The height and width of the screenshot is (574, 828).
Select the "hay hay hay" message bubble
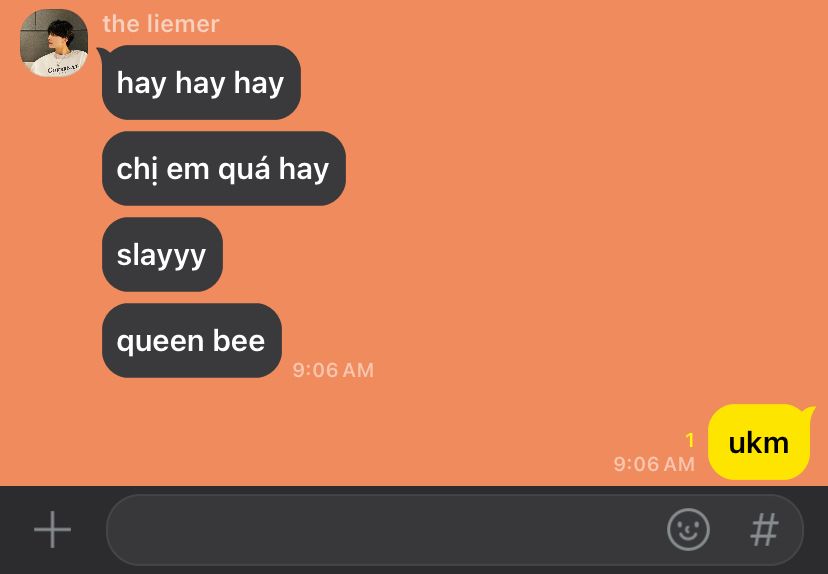(201, 82)
